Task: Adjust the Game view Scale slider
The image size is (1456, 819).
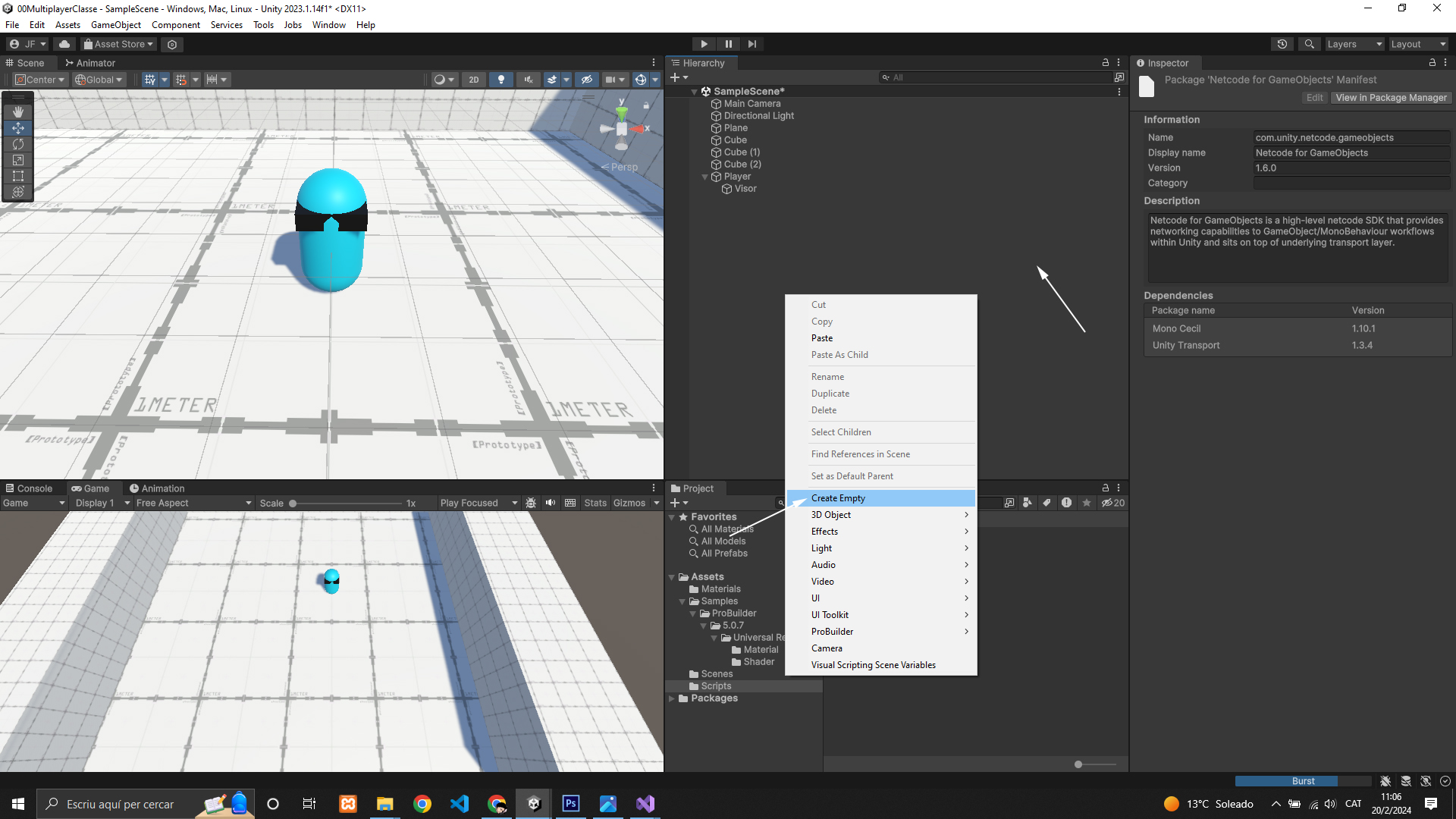Action: [293, 504]
